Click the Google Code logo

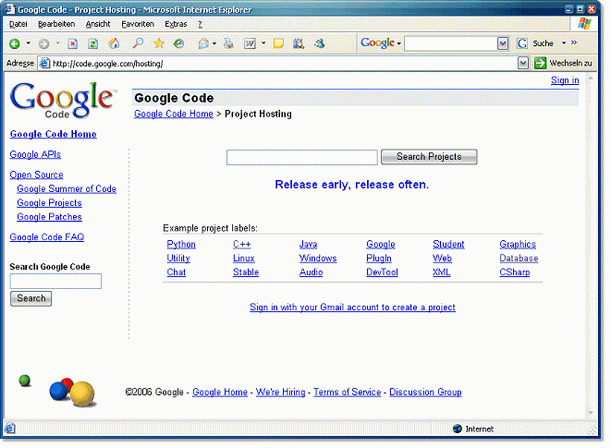(x=62, y=100)
